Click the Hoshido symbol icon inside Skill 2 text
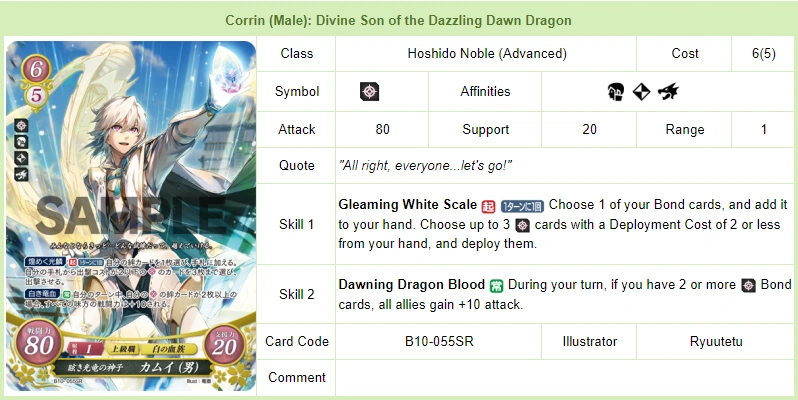The height and width of the screenshot is (400, 798). (748, 285)
